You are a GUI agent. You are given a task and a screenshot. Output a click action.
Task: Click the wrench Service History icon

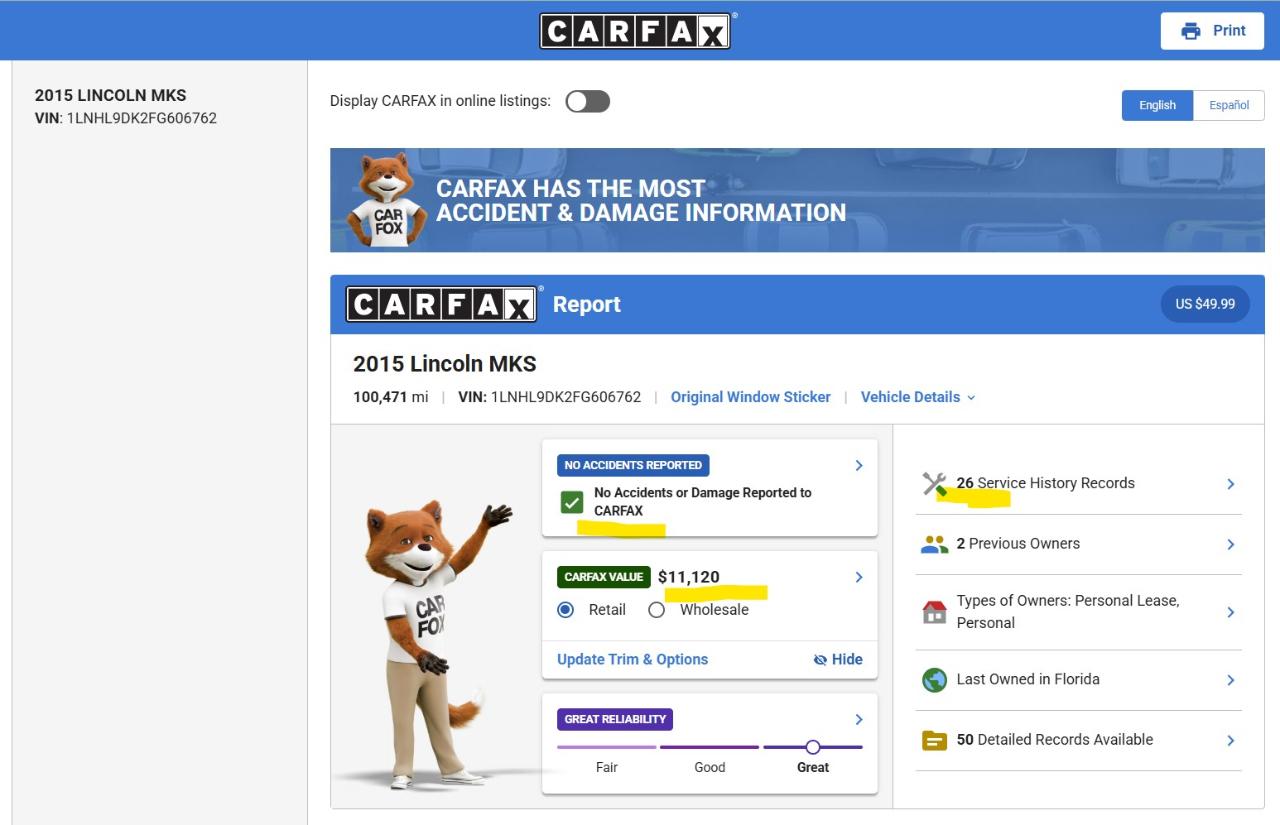coord(934,484)
